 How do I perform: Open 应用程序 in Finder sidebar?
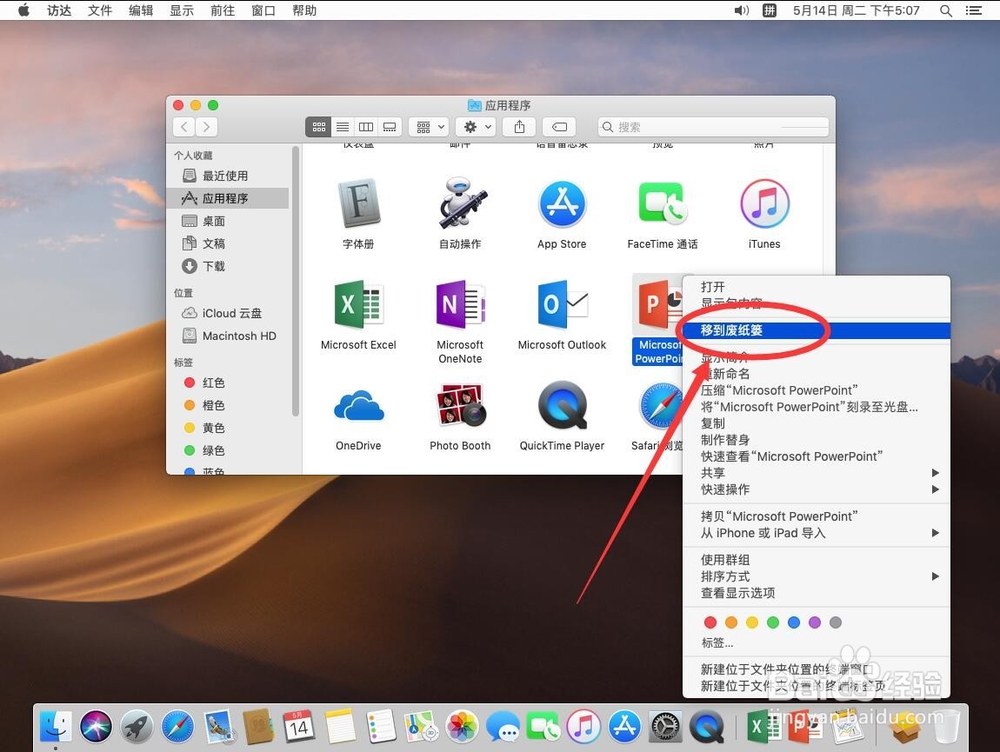[228, 198]
